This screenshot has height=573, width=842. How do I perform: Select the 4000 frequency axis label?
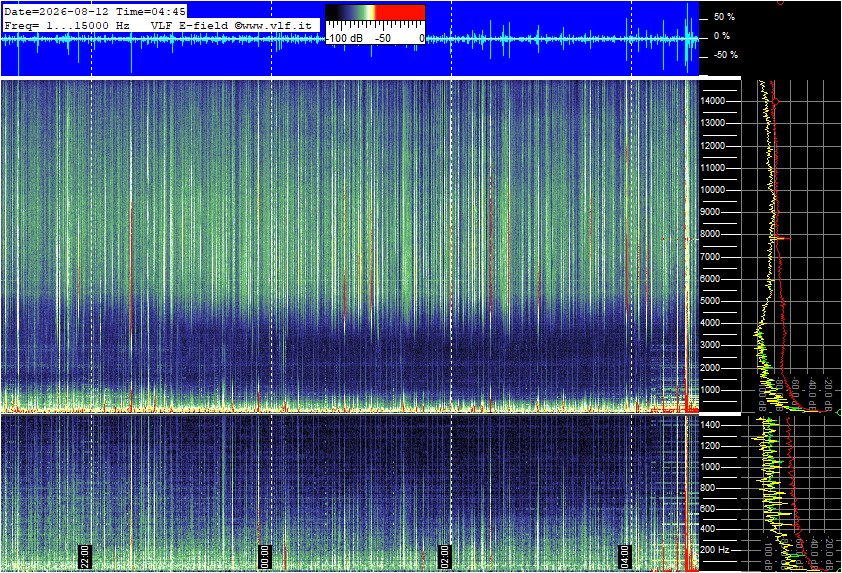711,323
